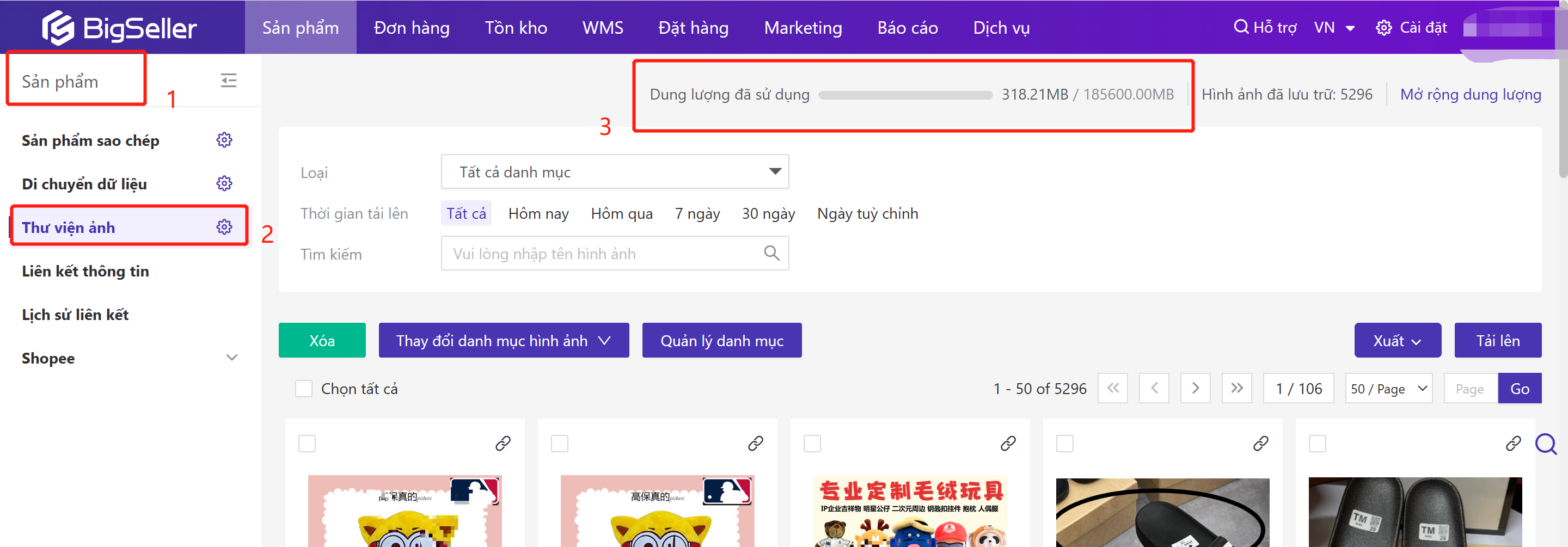Screen dimensions: 1568x547
Task: Open the WMS top menu
Action: pyautogui.click(x=603, y=27)
